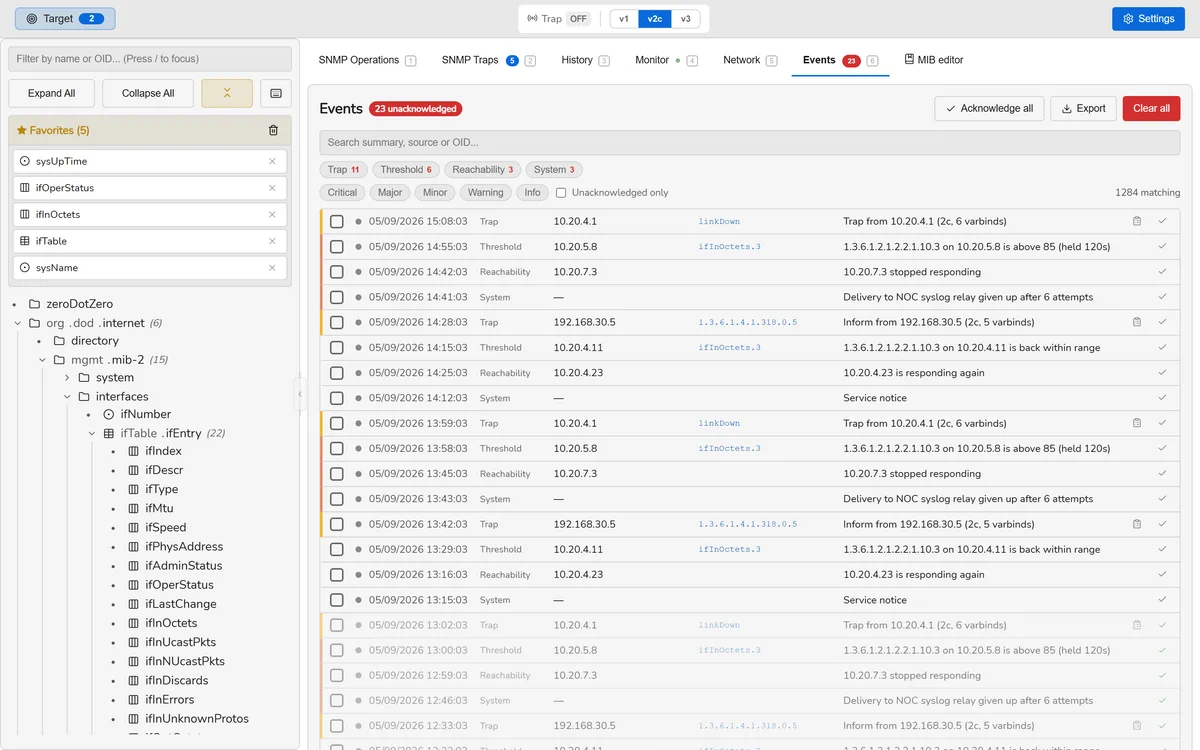Acknowledge the 14:42:03 reachability event checkmark
1200x750 pixels.
(1162, 272)
